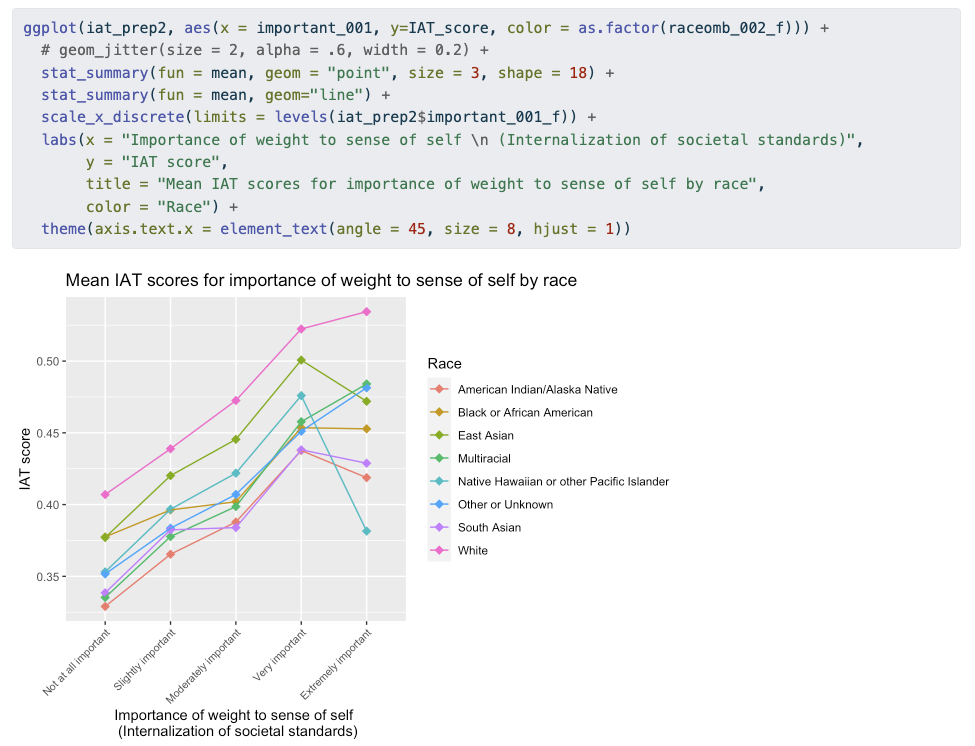Click the East Asian point at Very important

[301, 360]
